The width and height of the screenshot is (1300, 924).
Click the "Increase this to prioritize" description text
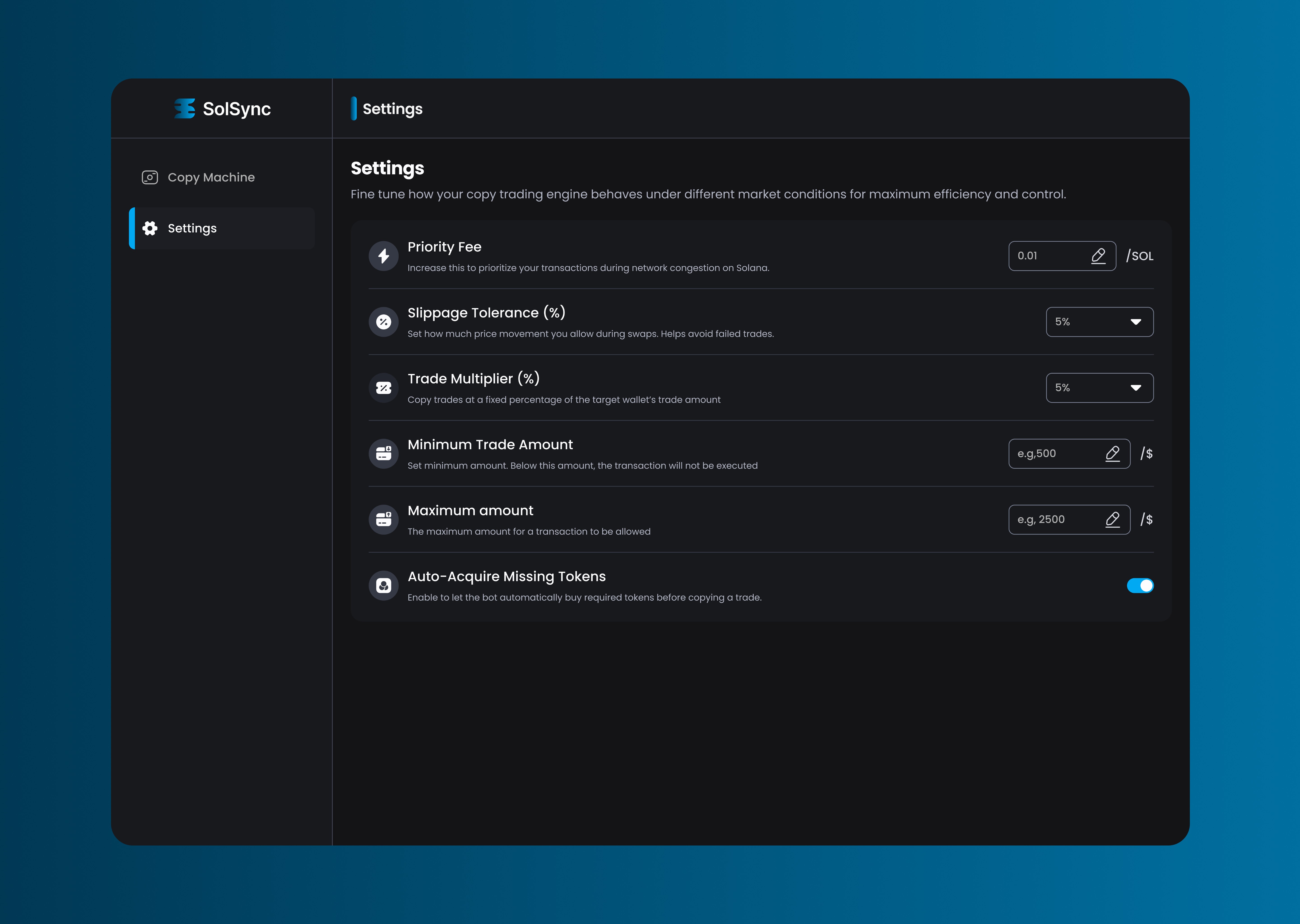point(589,268)
